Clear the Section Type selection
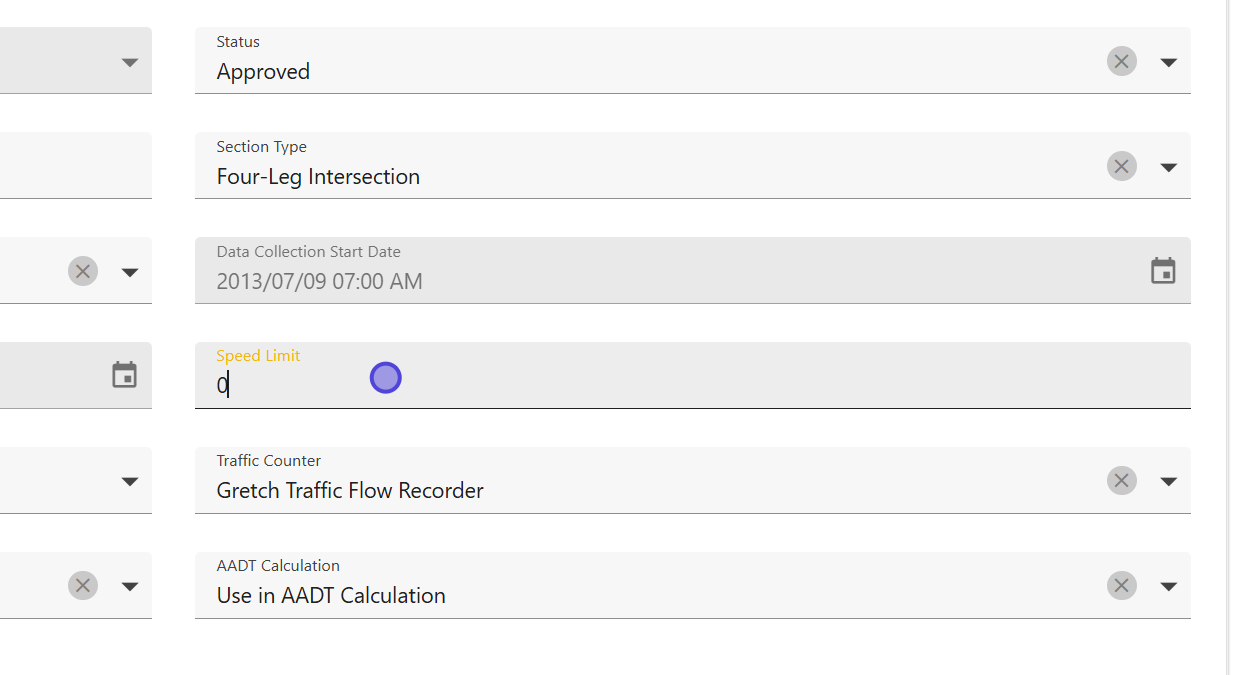Screen dimensions: 1236x675 tap(1121, 167)
